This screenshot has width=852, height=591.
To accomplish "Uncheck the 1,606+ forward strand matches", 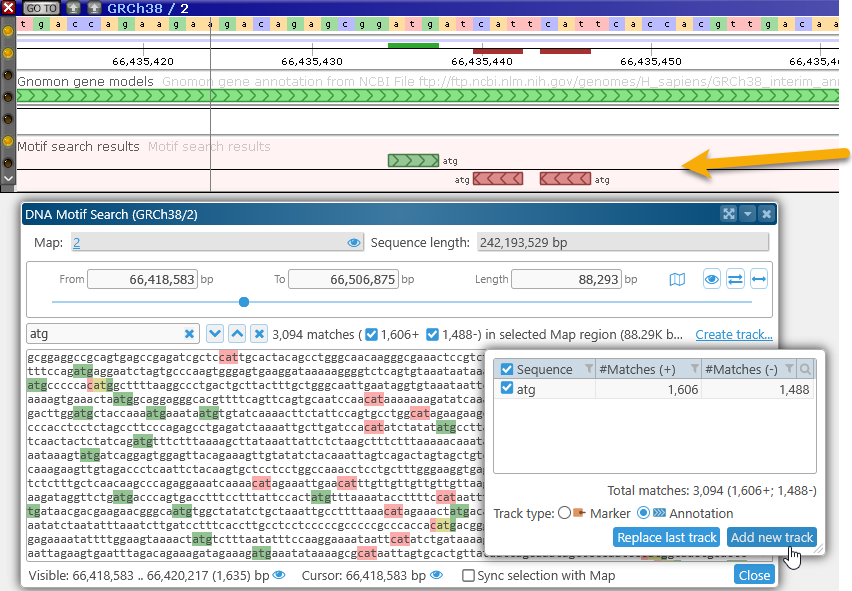I will pyautogui.click(x=372, y=334).
